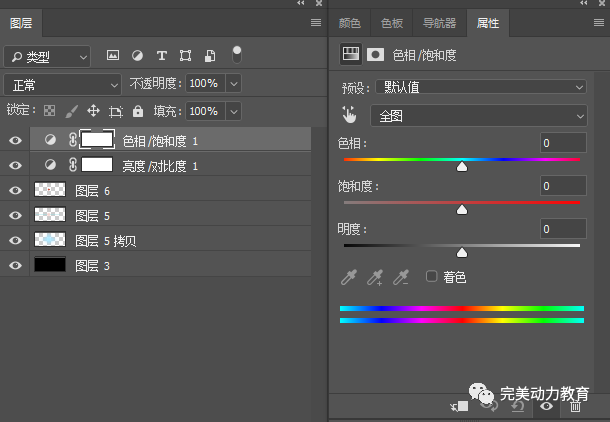Open the 正常 blend mode dropdown

[x=62, y=85]
